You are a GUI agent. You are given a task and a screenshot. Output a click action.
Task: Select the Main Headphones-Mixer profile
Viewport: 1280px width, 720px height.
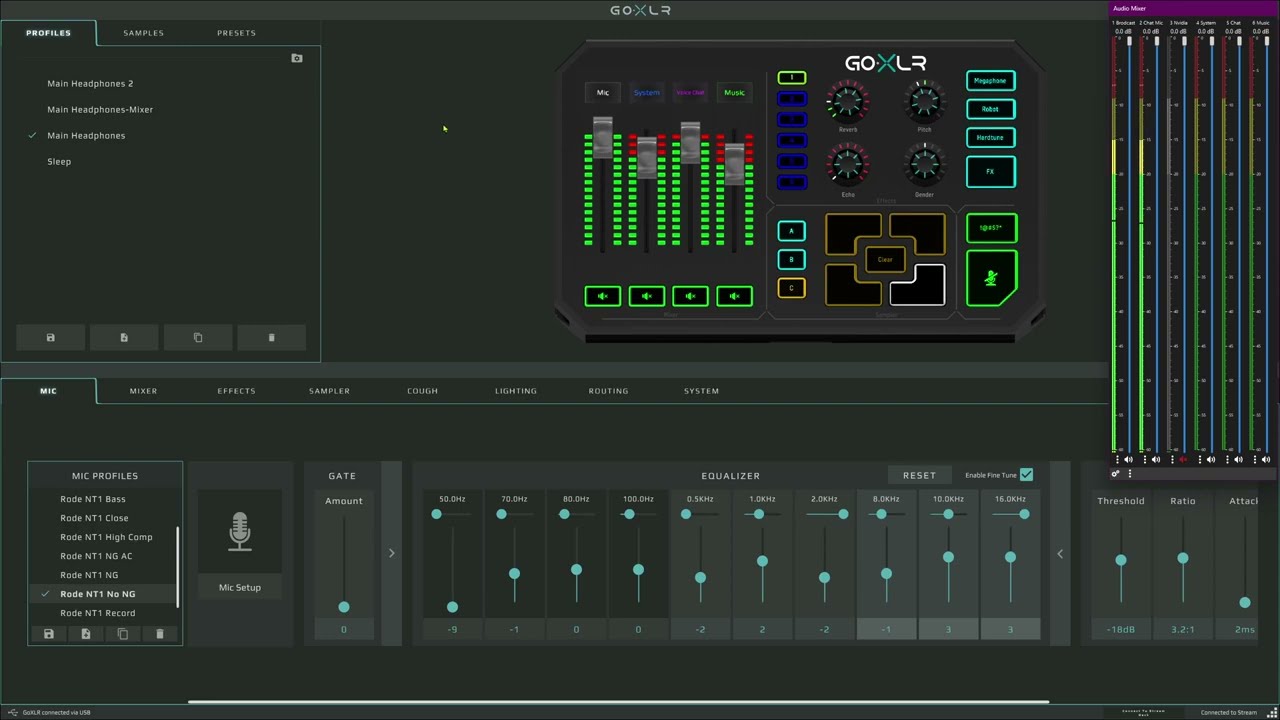(100, 109)
